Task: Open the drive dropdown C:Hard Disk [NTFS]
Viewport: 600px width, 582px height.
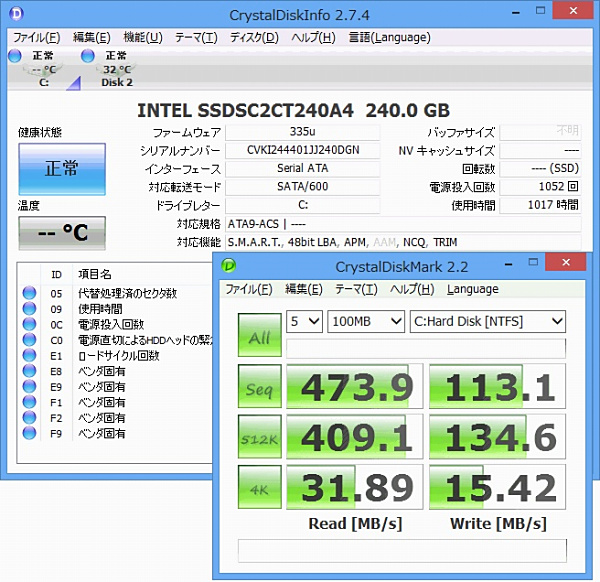Action: point(488,321)
